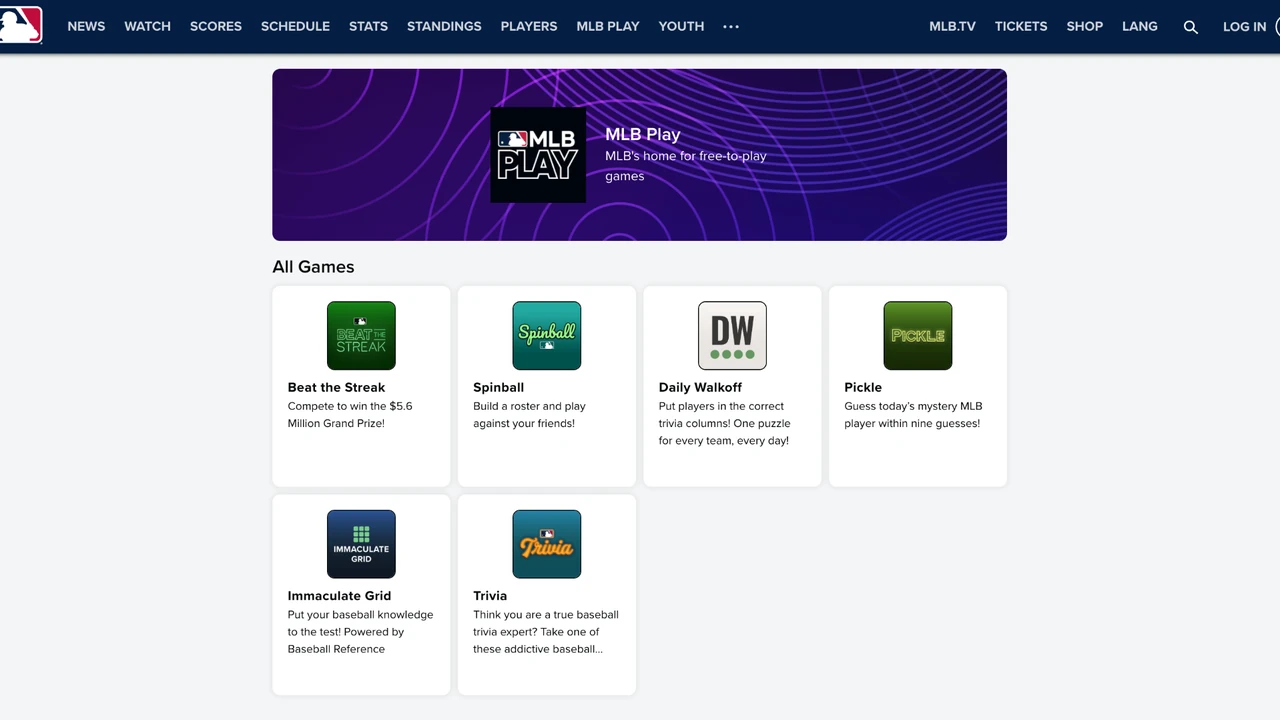Open the search magnifier icon
Viewport: 1280px width, 720px height.
[x=1190, y=27]
